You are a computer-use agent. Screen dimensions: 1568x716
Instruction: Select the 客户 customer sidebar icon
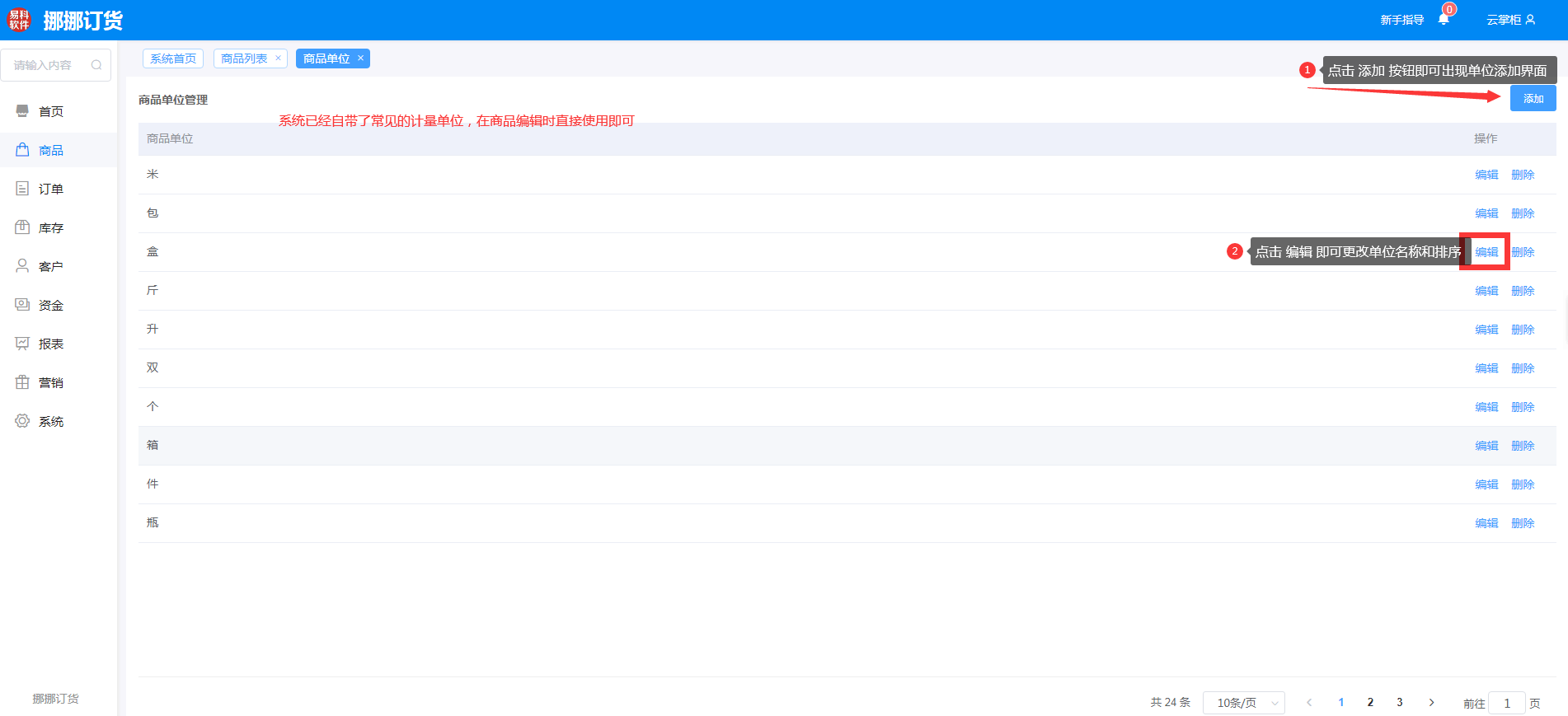coord(22,266)
